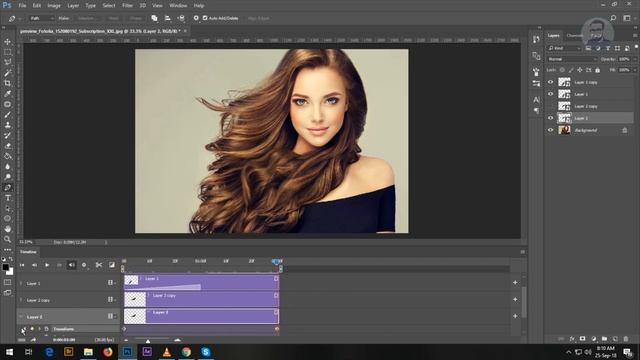Image resolution: width=640 pixels, height=360 pixels.
Task: Open the Window menu
Action: click(x=178, y=6)
